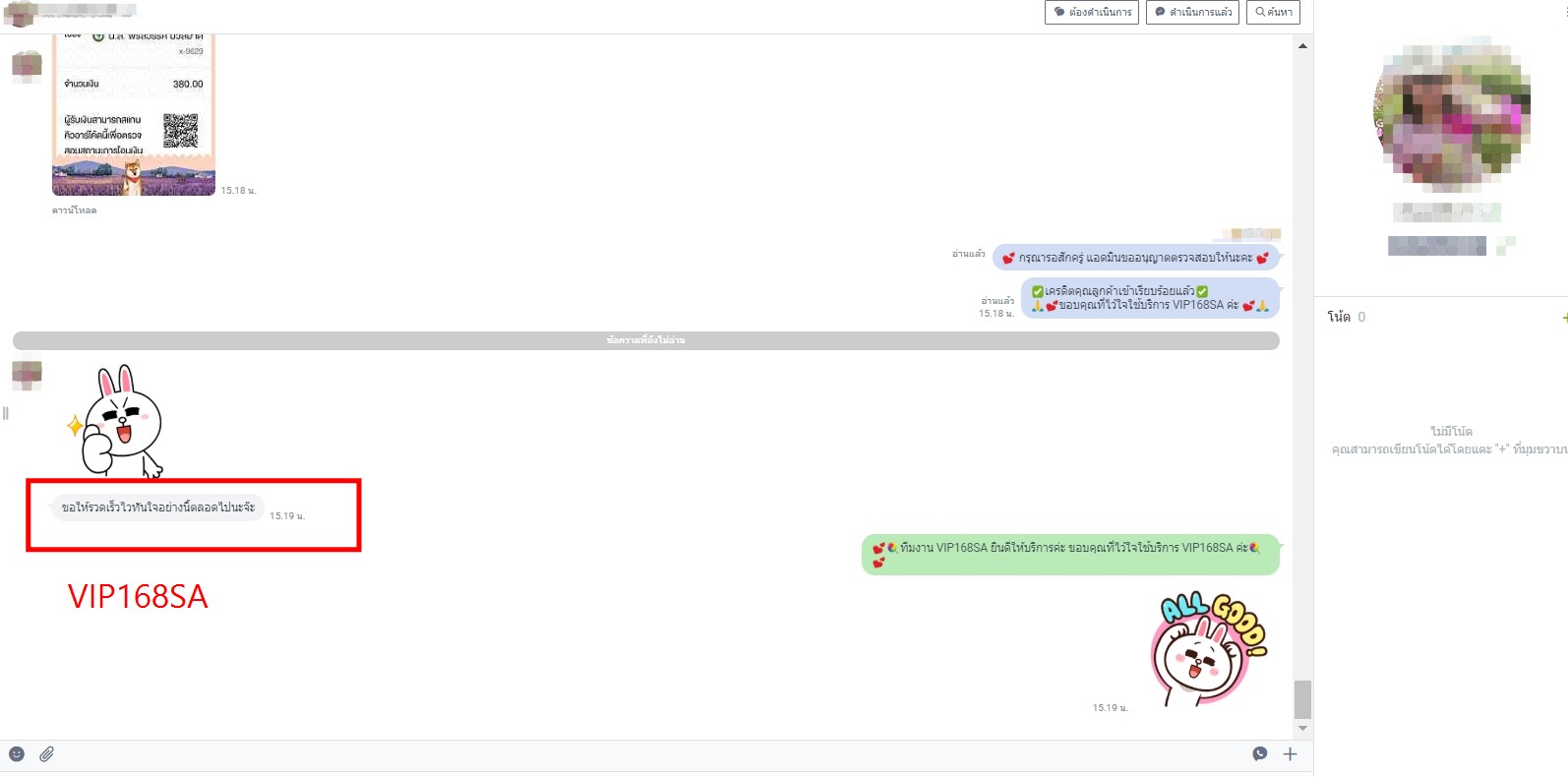The height and width of the screenshot is (777, 1568).
Task: Open the ค้นหา search button
Action: pos(1273,13)
